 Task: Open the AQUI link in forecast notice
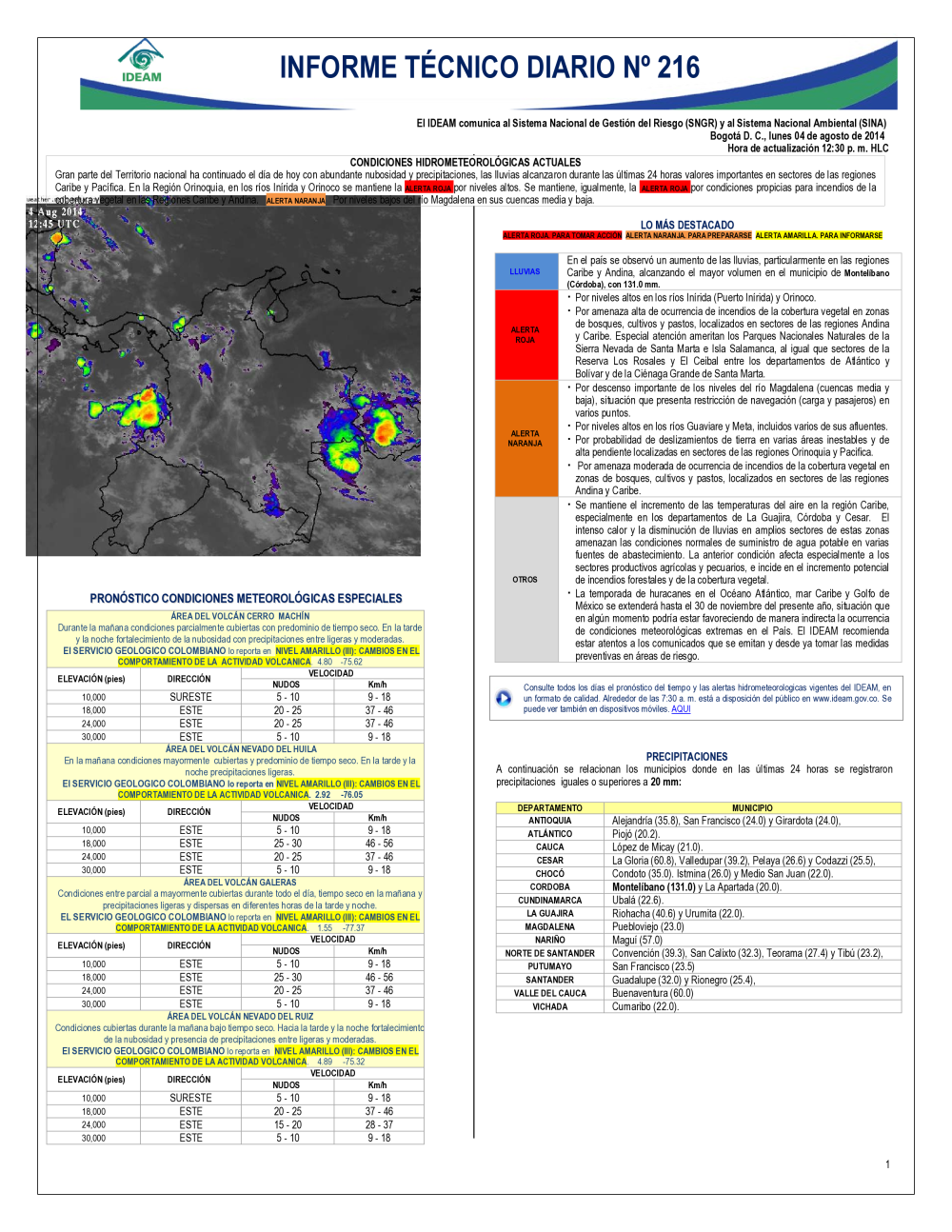pyautogui.click(x=681, y=709)
